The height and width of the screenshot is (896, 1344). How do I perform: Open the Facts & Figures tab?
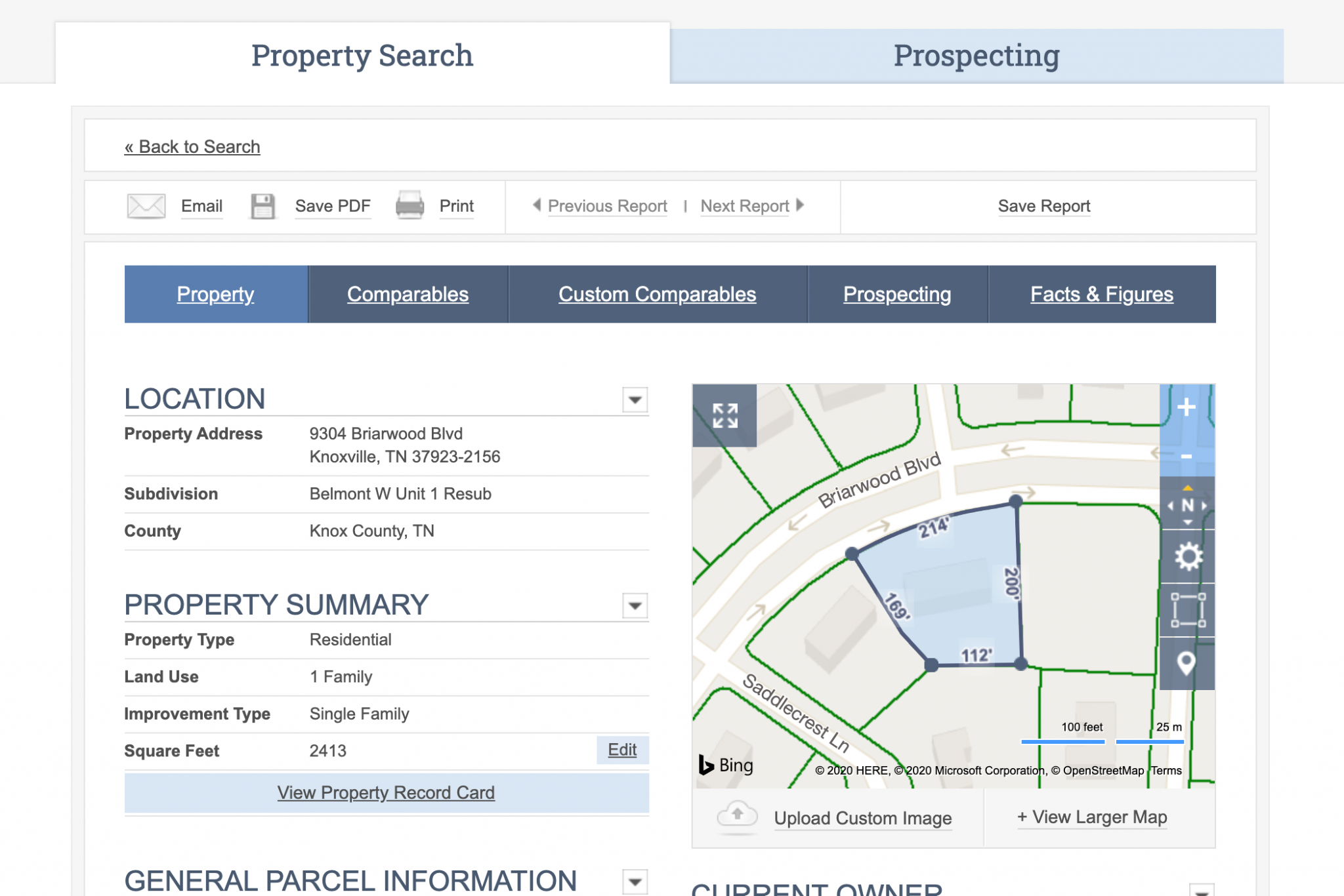point(1101,295)
